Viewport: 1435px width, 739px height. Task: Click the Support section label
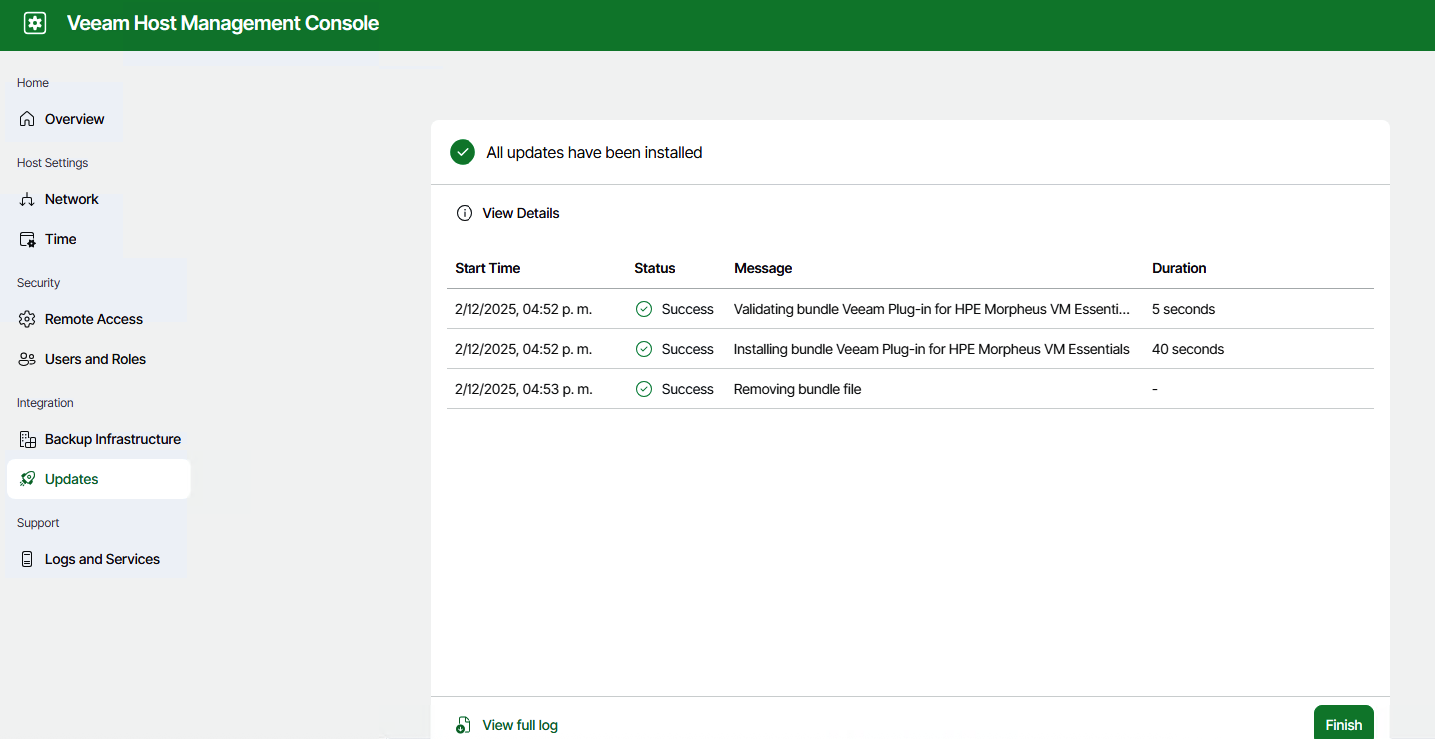tap(38, 523)
